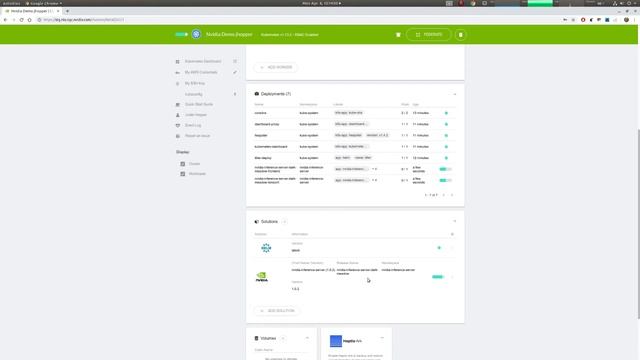Click the Kubeconfig download icon
The width and height of the screenshot is (640, 360).
(x=235, y=94)
